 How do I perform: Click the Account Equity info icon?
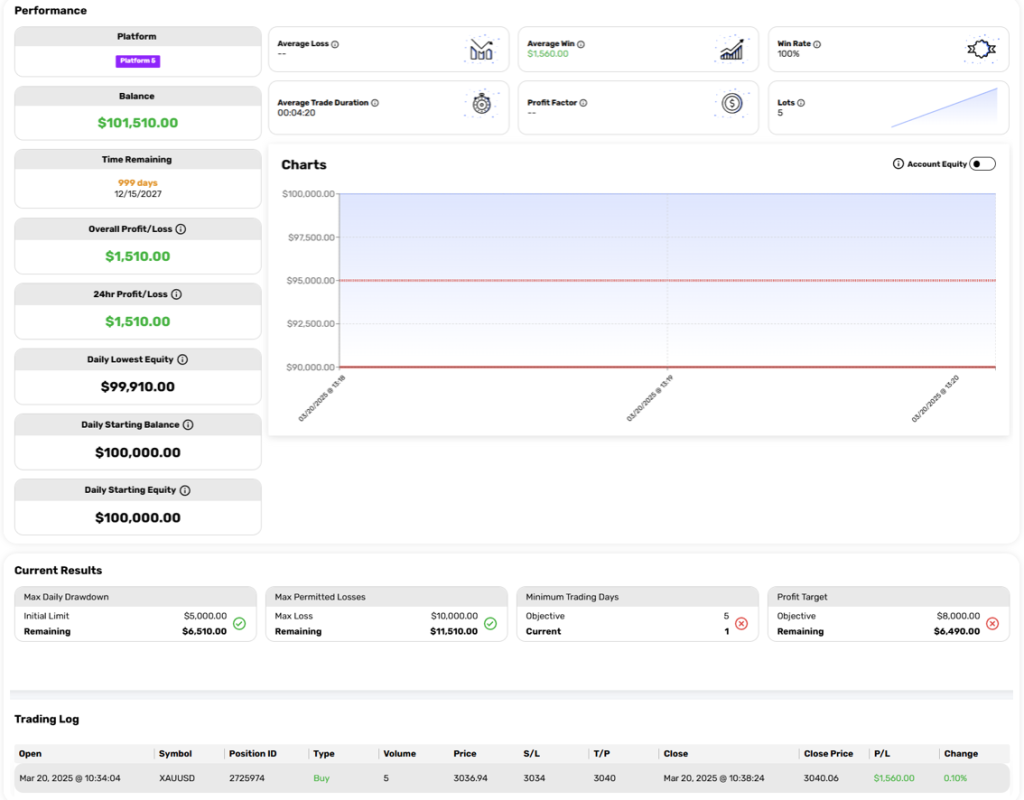[x=899, y=164]
